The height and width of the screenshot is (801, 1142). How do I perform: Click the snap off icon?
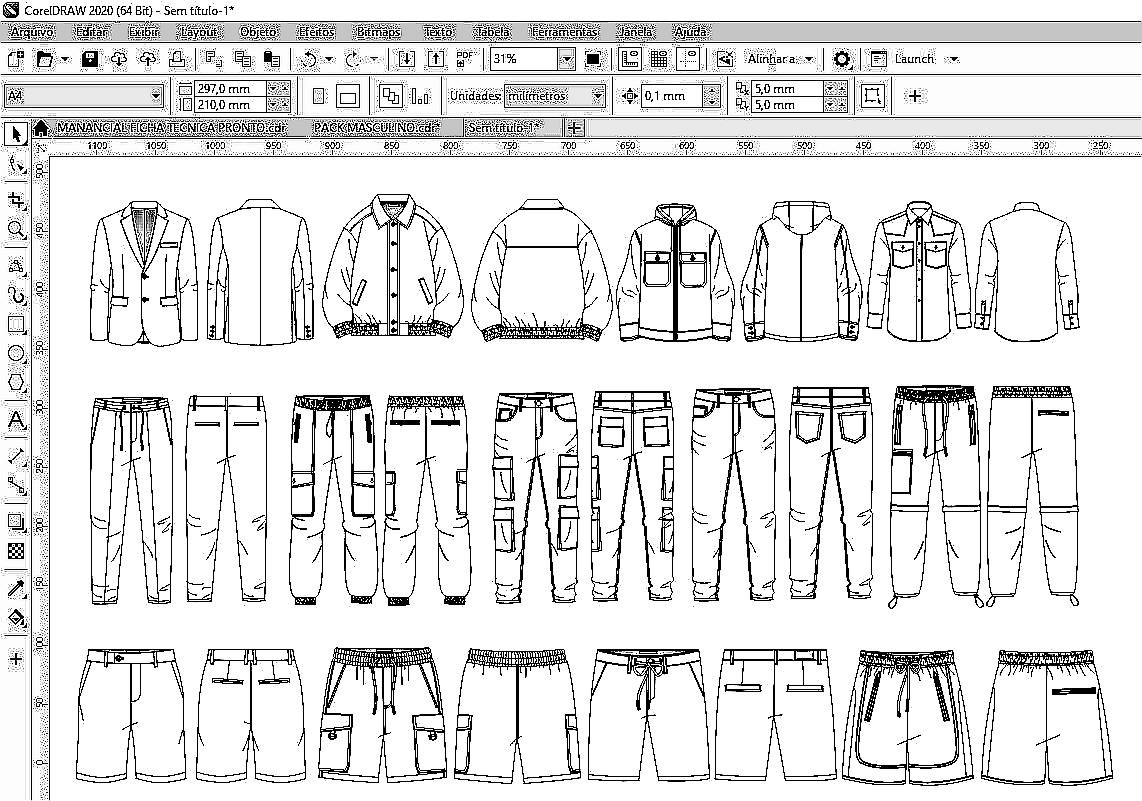(x=725, y=59)
